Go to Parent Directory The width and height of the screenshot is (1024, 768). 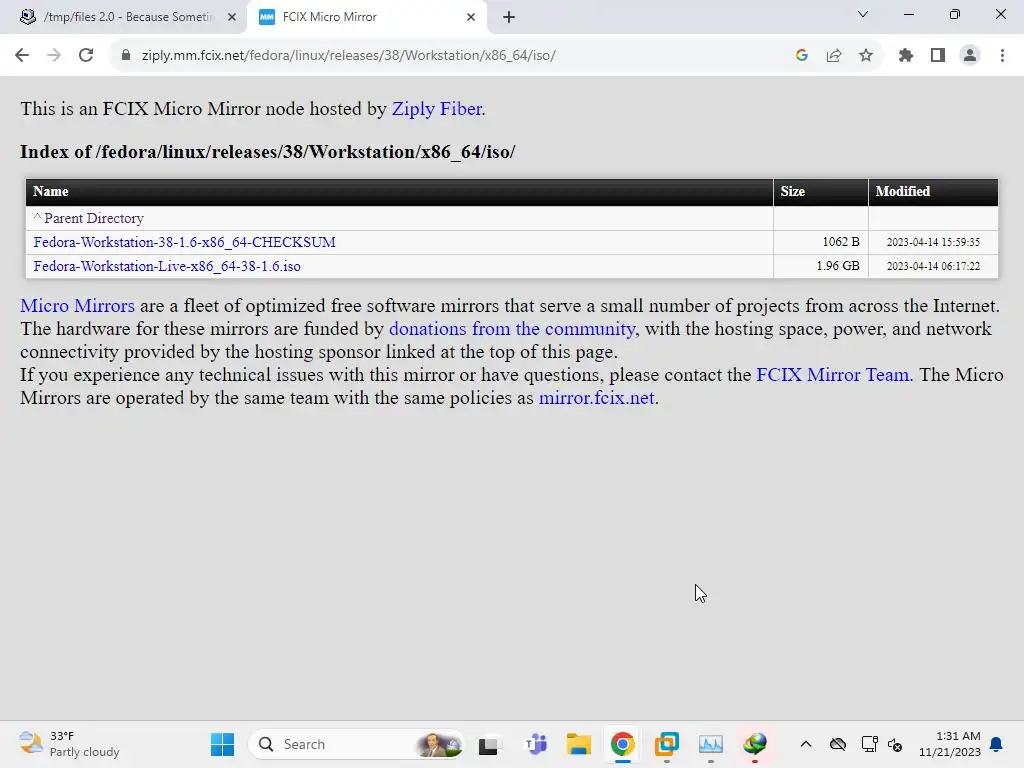(94, 218)
